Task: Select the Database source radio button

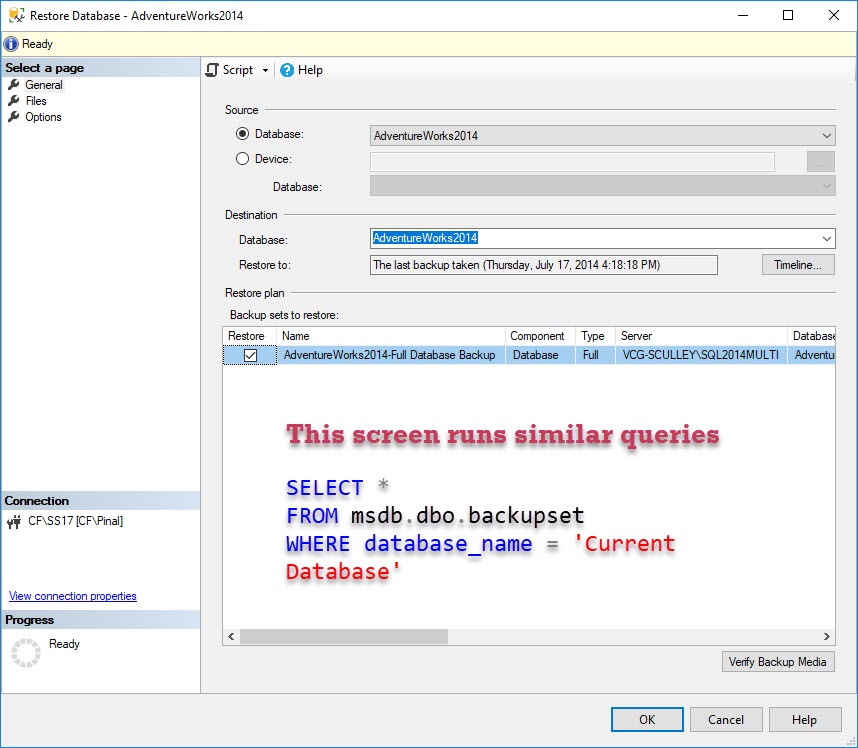Action: [x=241, y=133]
